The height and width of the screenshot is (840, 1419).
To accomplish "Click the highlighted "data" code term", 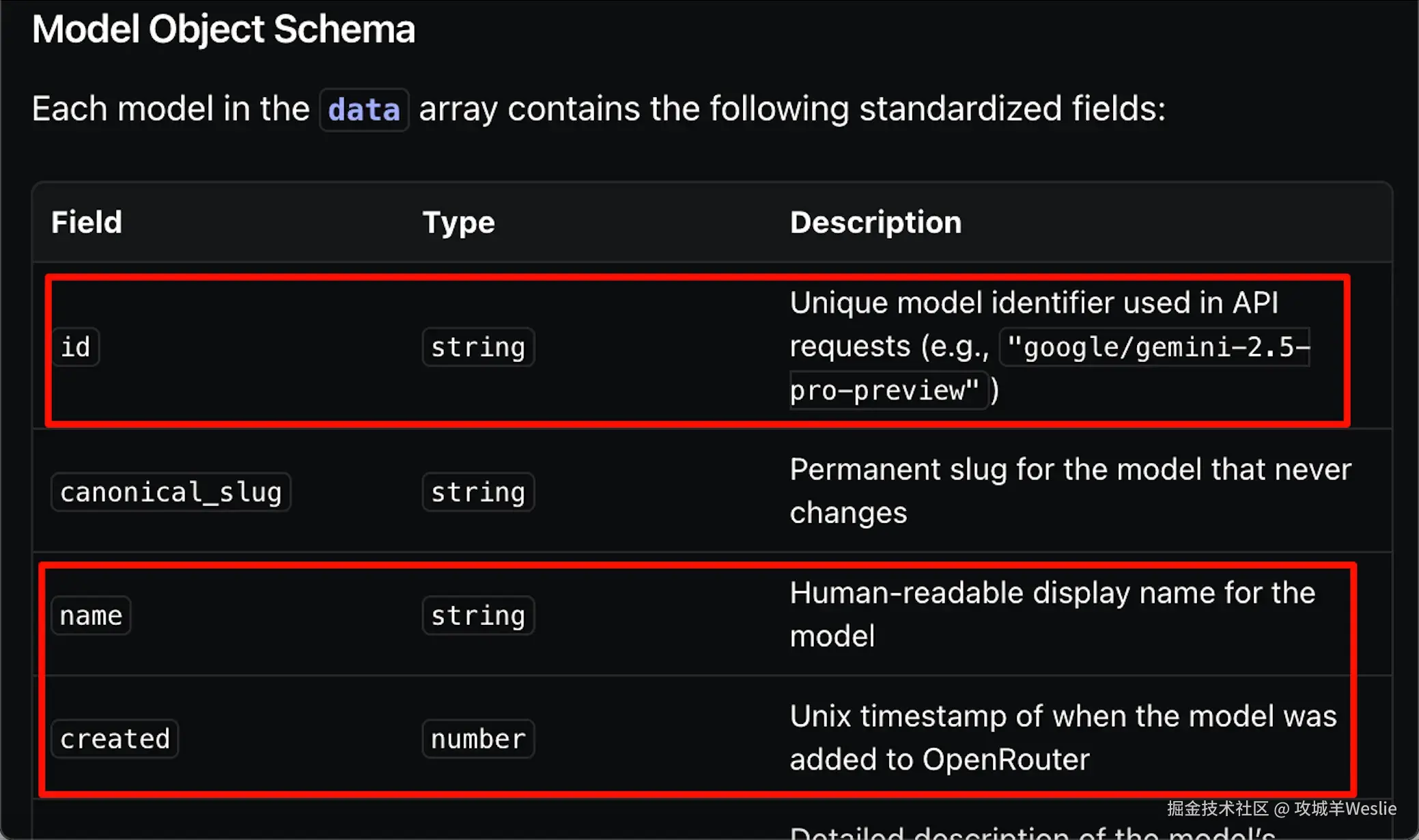I will point(364,109).
